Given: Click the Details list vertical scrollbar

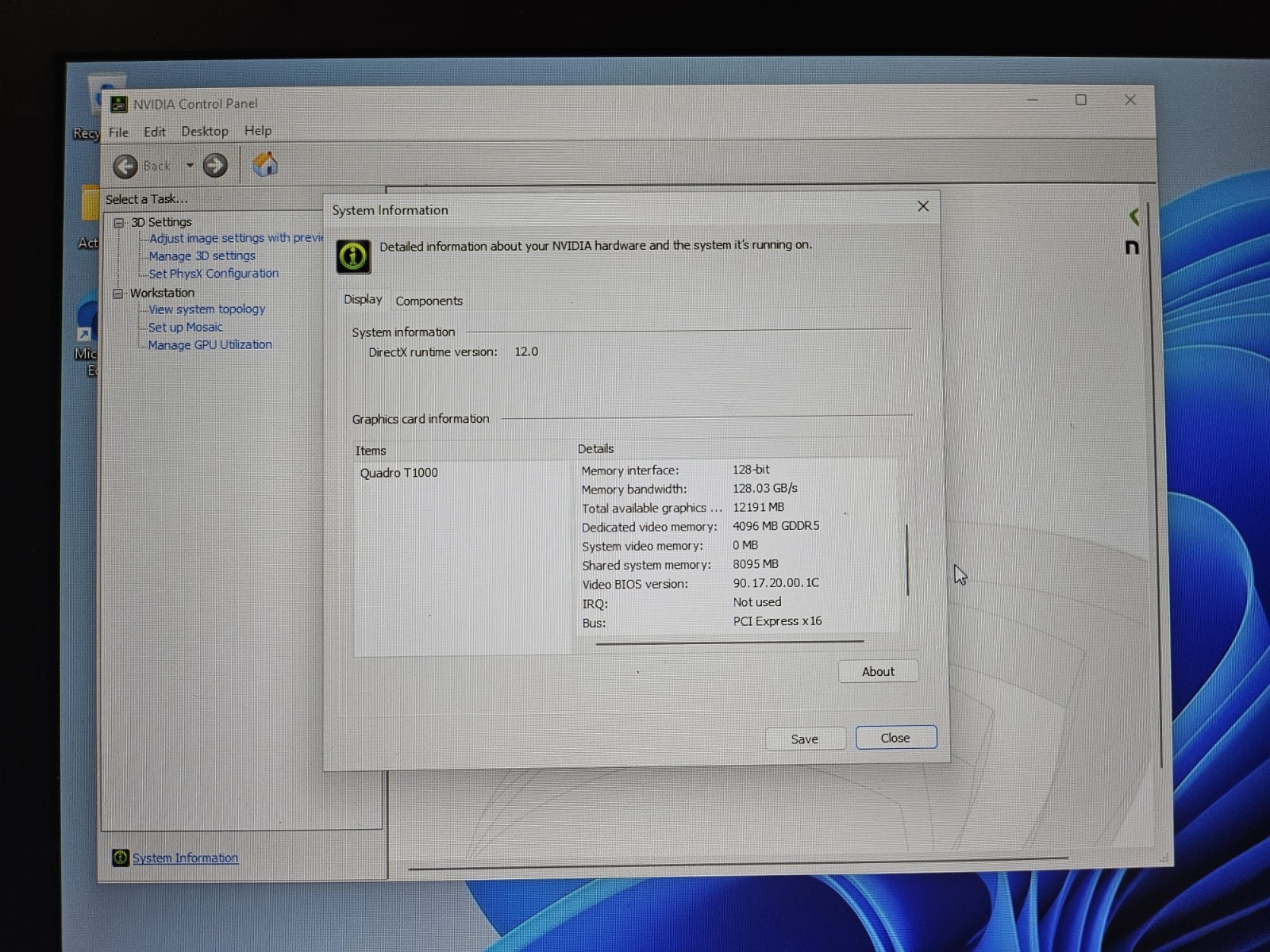Looking at the screenshot, I should 907,560.
